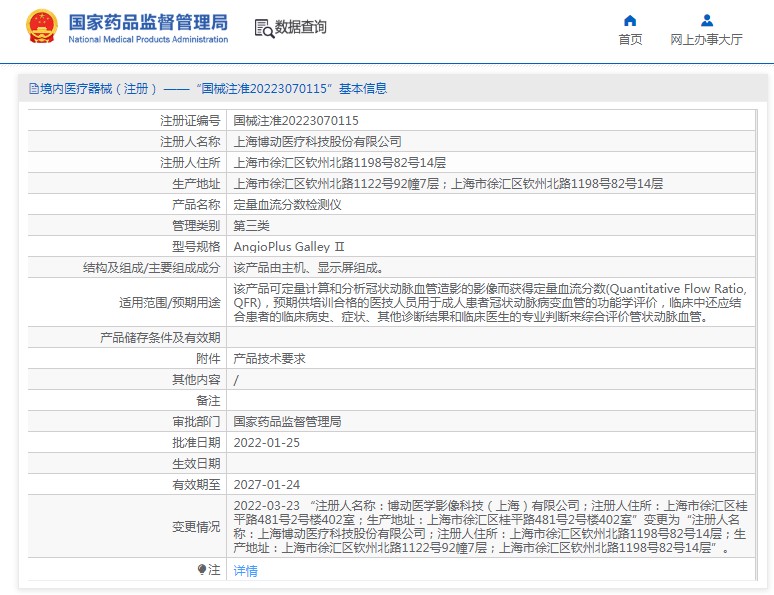Click the 注册人名称 label

click(190, 142)
